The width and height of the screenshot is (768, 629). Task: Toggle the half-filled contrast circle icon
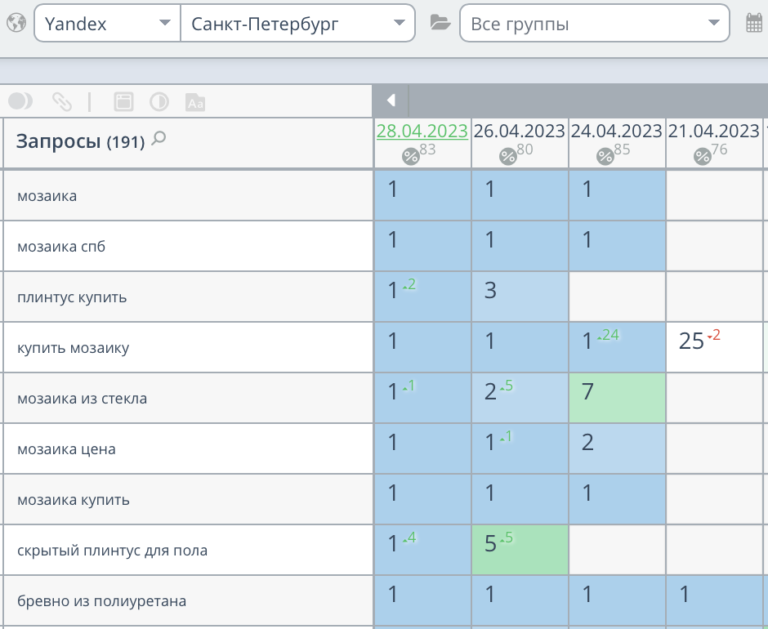[159, 102]
